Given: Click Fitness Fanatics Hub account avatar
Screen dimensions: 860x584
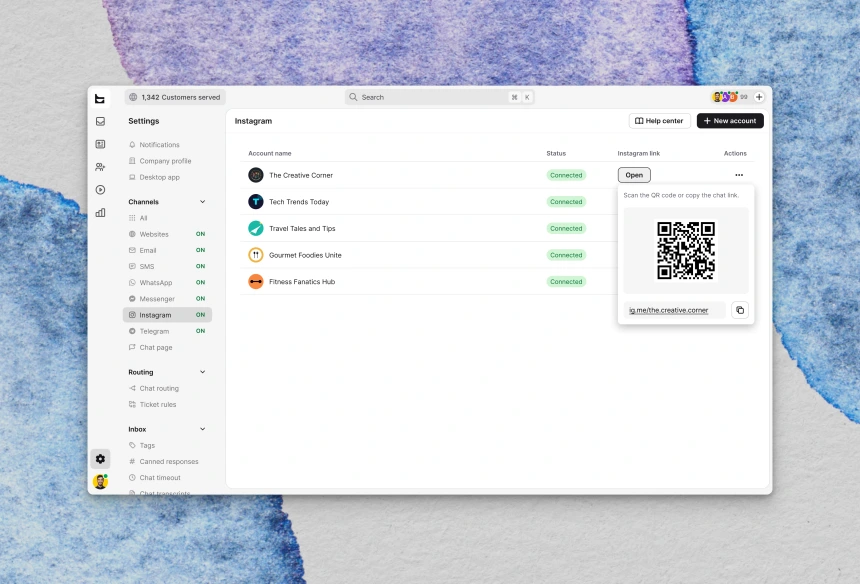Looking at the screenshot, I should tap(256, 282).
